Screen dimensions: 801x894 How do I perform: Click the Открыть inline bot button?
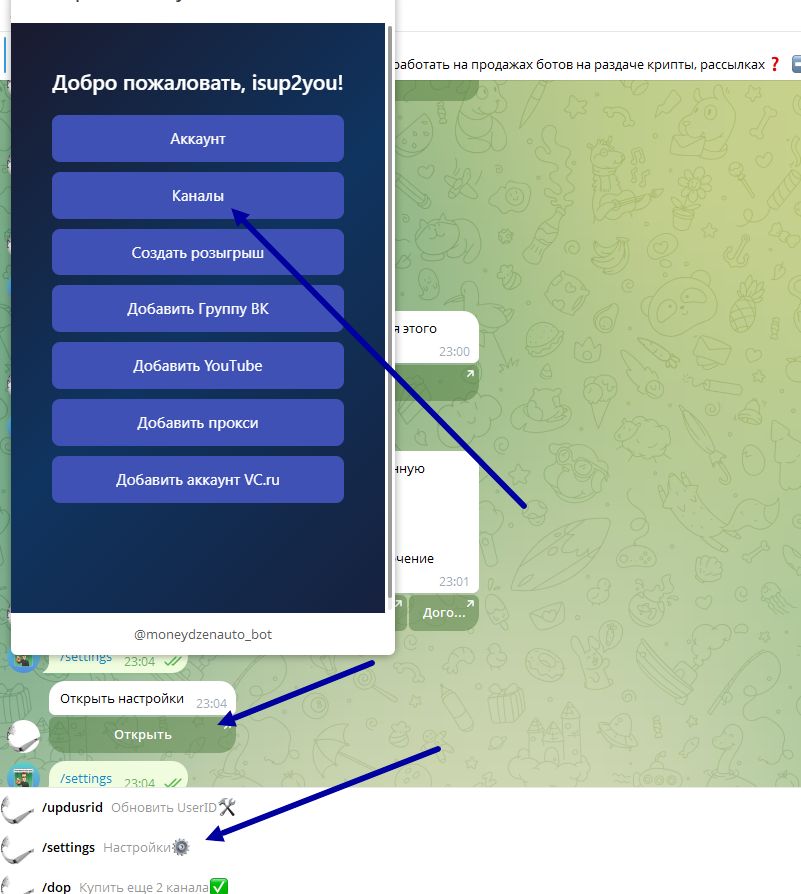point(143,734)
